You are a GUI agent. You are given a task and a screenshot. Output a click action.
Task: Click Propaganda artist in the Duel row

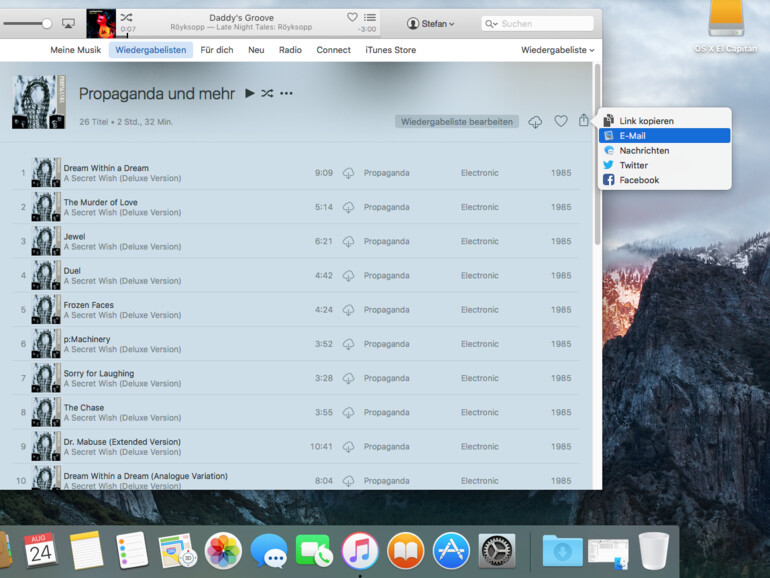point(386,275)
